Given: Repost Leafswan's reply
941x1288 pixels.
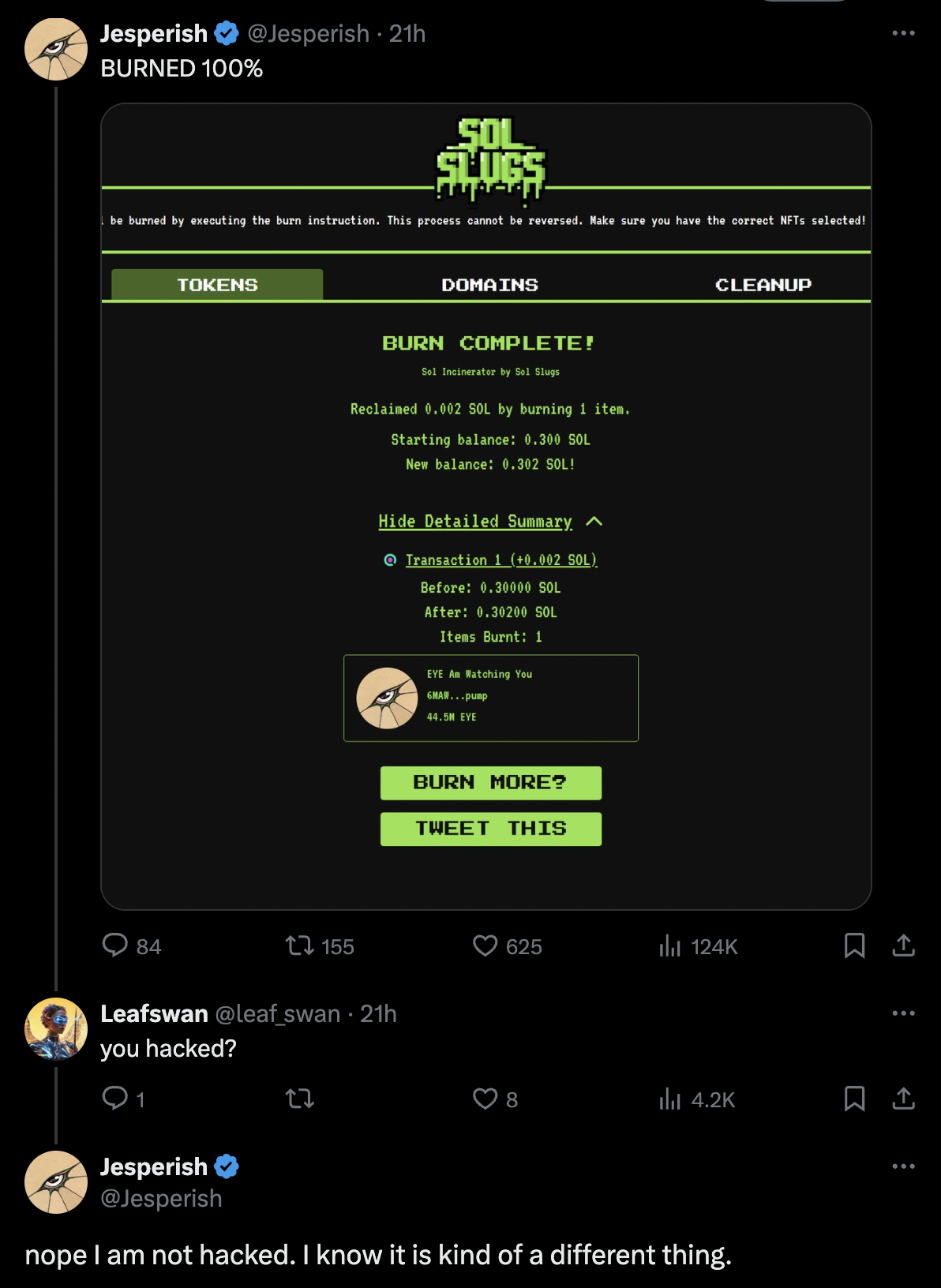Looking at the screenshot, I should [300, 1099].
